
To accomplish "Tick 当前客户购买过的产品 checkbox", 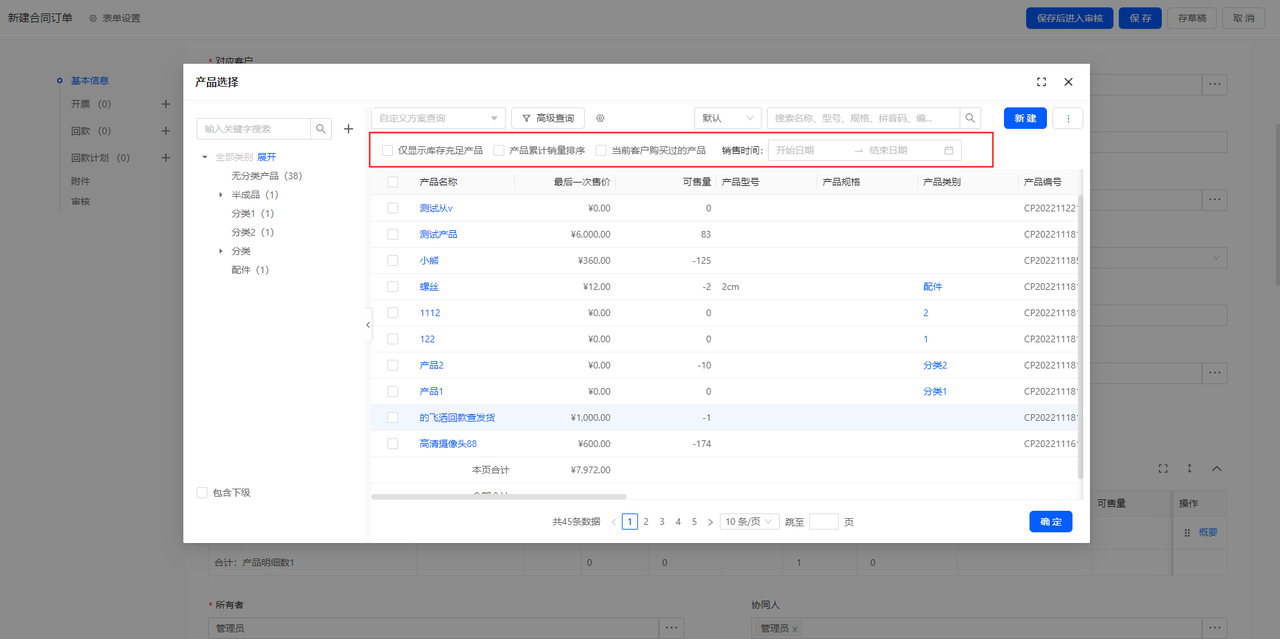I will click(601, 150).
